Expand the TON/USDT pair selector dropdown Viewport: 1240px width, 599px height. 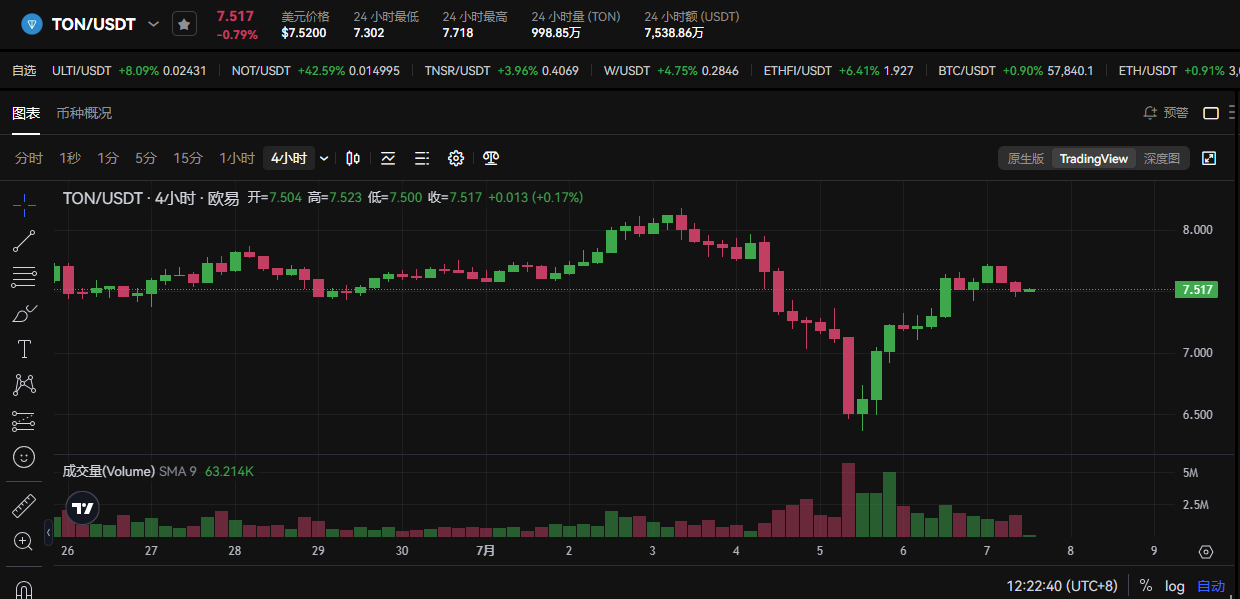pos(153,24)
